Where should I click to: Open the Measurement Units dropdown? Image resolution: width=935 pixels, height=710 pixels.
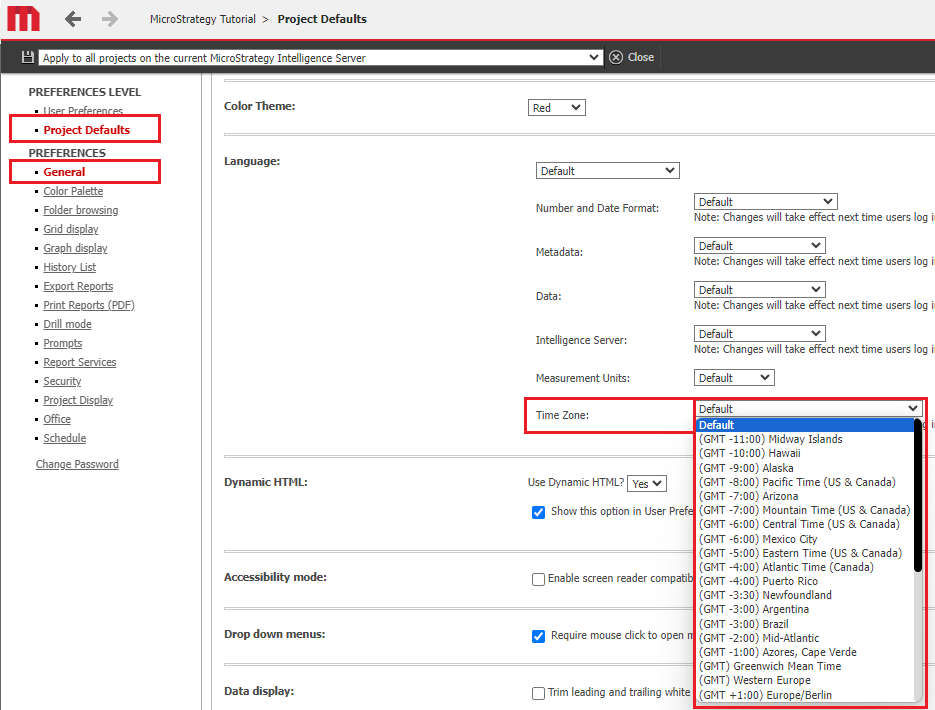(x=734, y=378)
